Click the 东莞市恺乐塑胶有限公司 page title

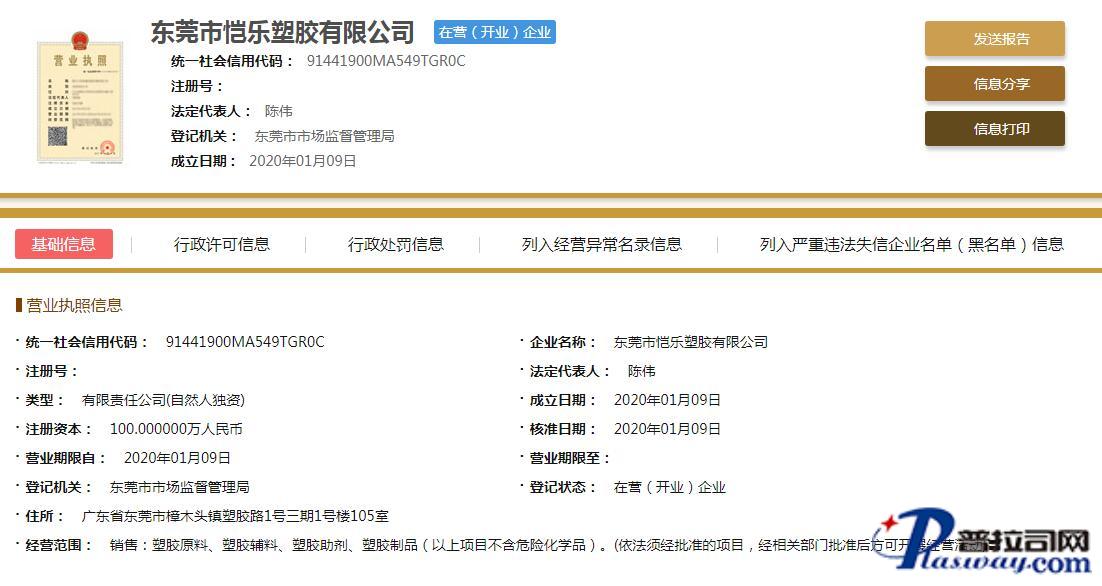click(x=282, y=33)
